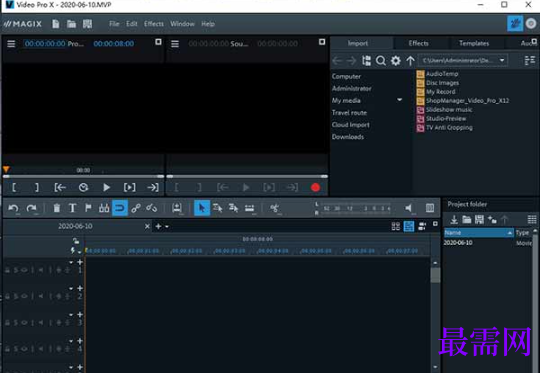Open media pool options gear
Viewport: 550px width, 373px height.
pyautogui.click(x=396, y=61)
